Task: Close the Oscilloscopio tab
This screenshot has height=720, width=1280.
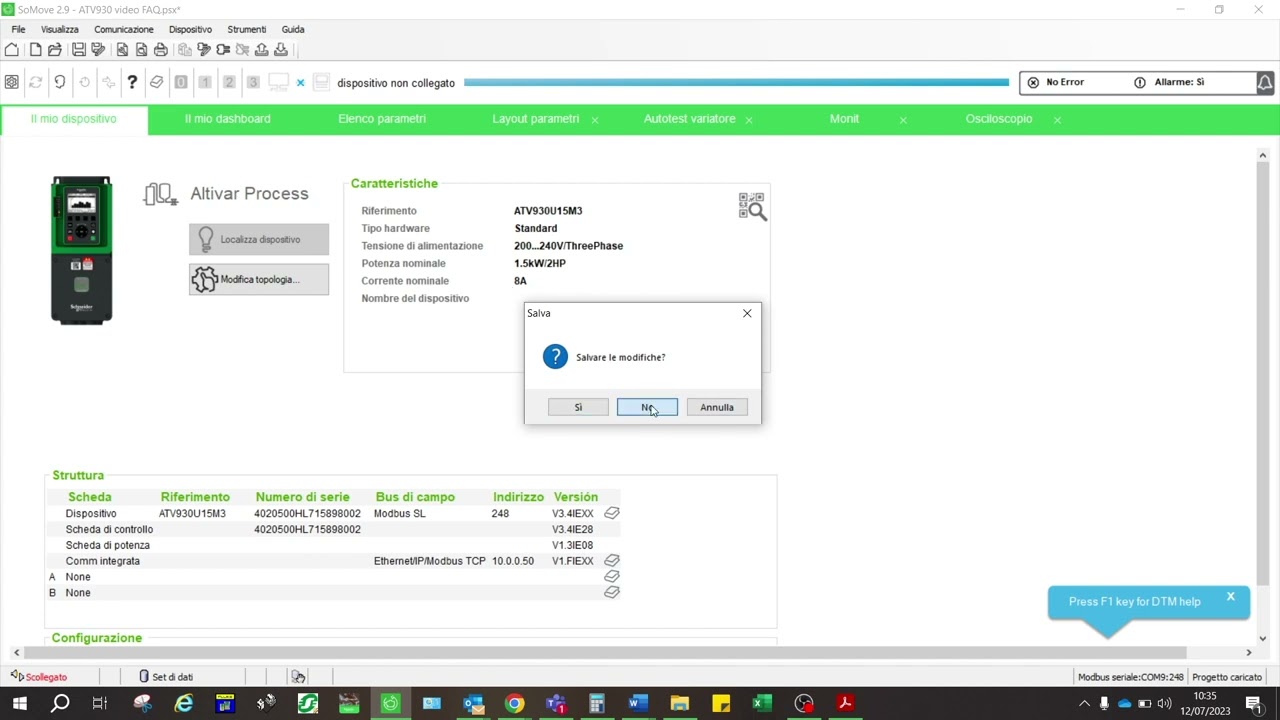Action: click(x=1057, y=120)
